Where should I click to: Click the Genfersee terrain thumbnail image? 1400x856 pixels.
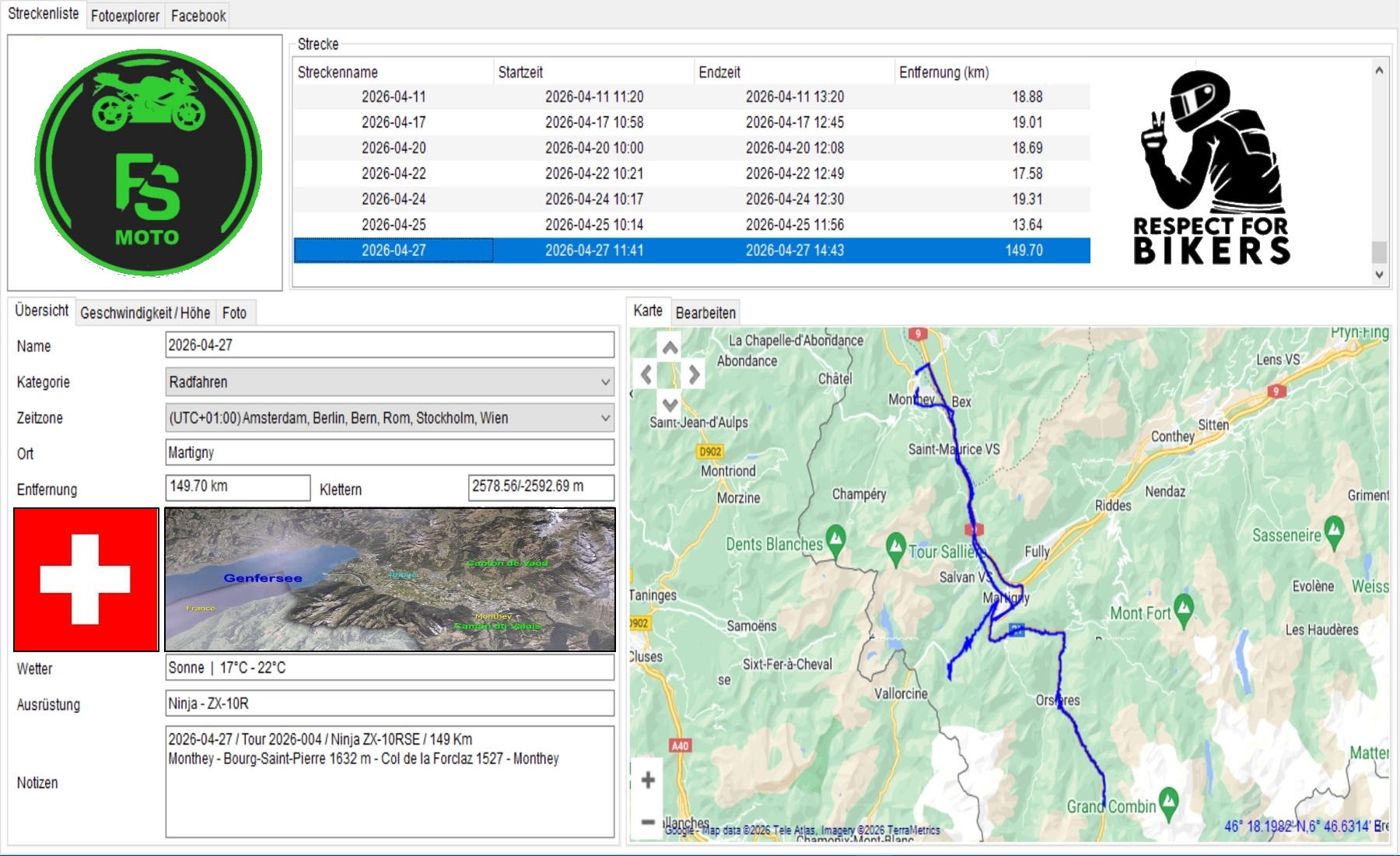390,580
